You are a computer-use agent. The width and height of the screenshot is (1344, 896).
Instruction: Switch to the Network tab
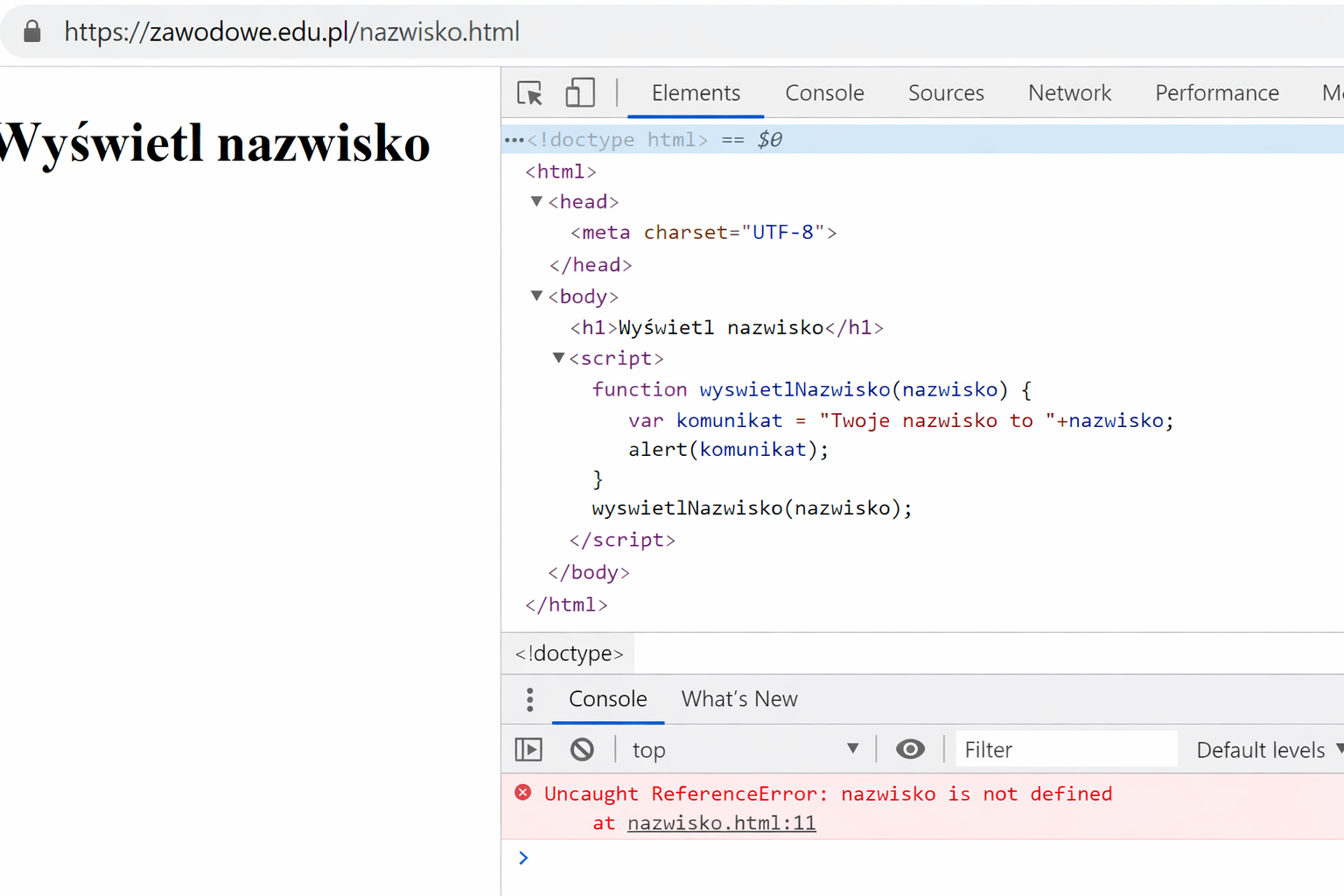[x=1068, y=93]
